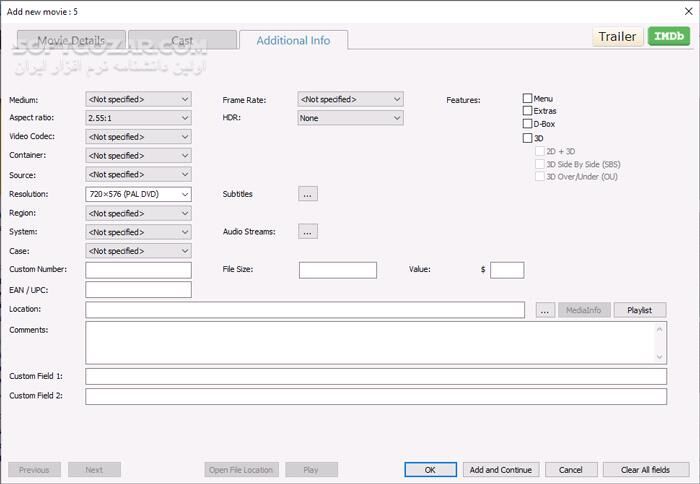Open the Aspect ratio dropdown
The height and width of the screenshot is (484, 700).
tap(138, 118)
